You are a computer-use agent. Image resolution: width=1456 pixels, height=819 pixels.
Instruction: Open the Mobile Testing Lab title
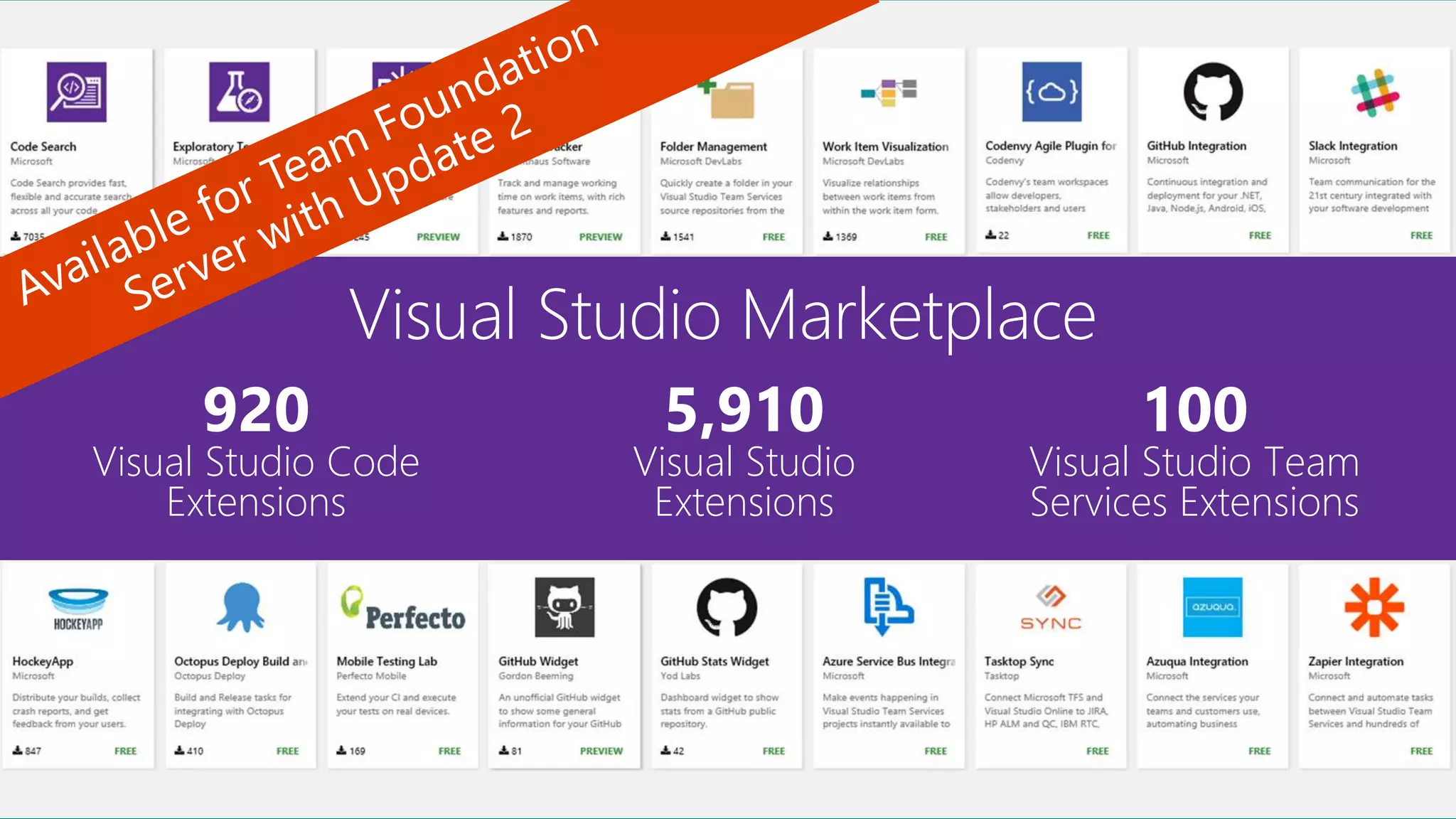387,661
